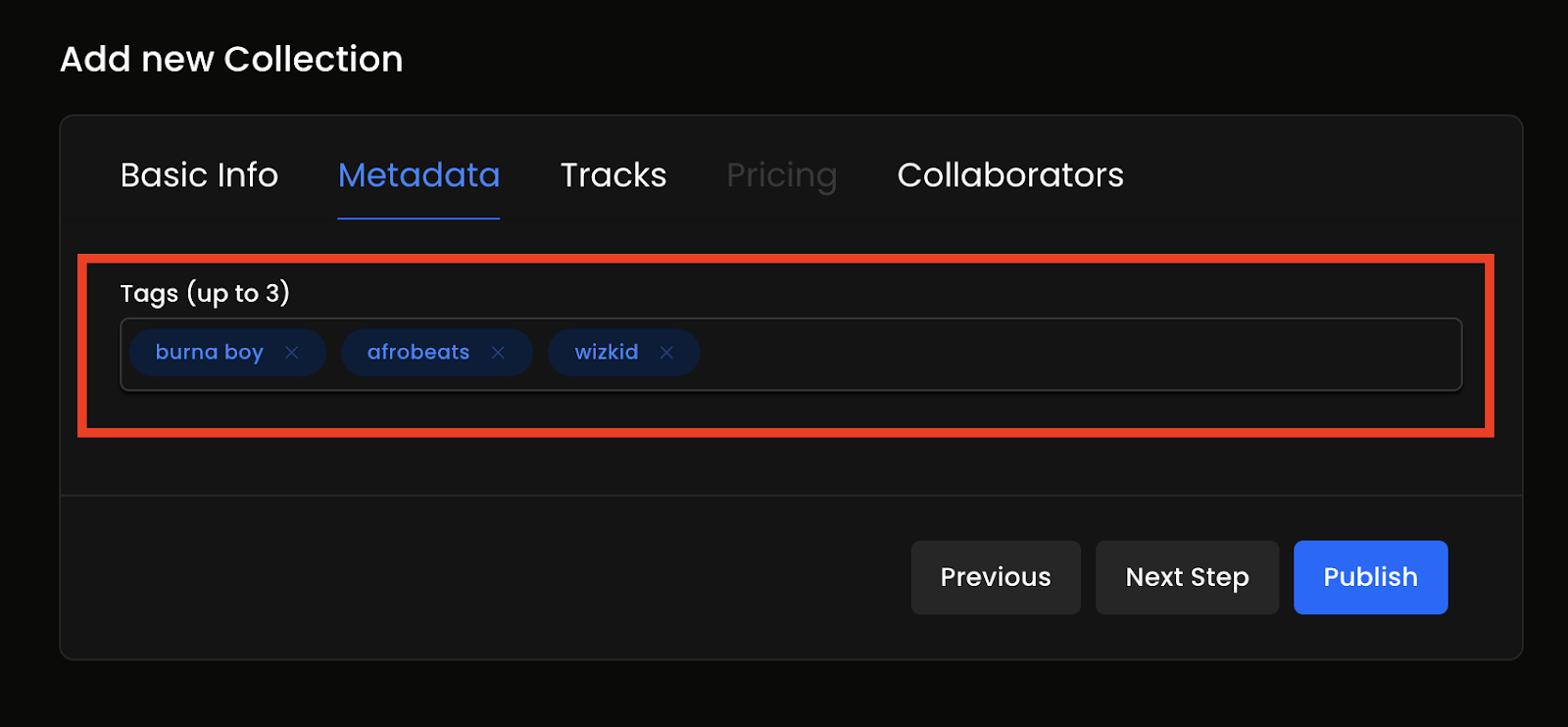The height and width of the screenshot is (727, 1568).
Task: Click the blue underline beneath Metadata
Action: (418, 218)
